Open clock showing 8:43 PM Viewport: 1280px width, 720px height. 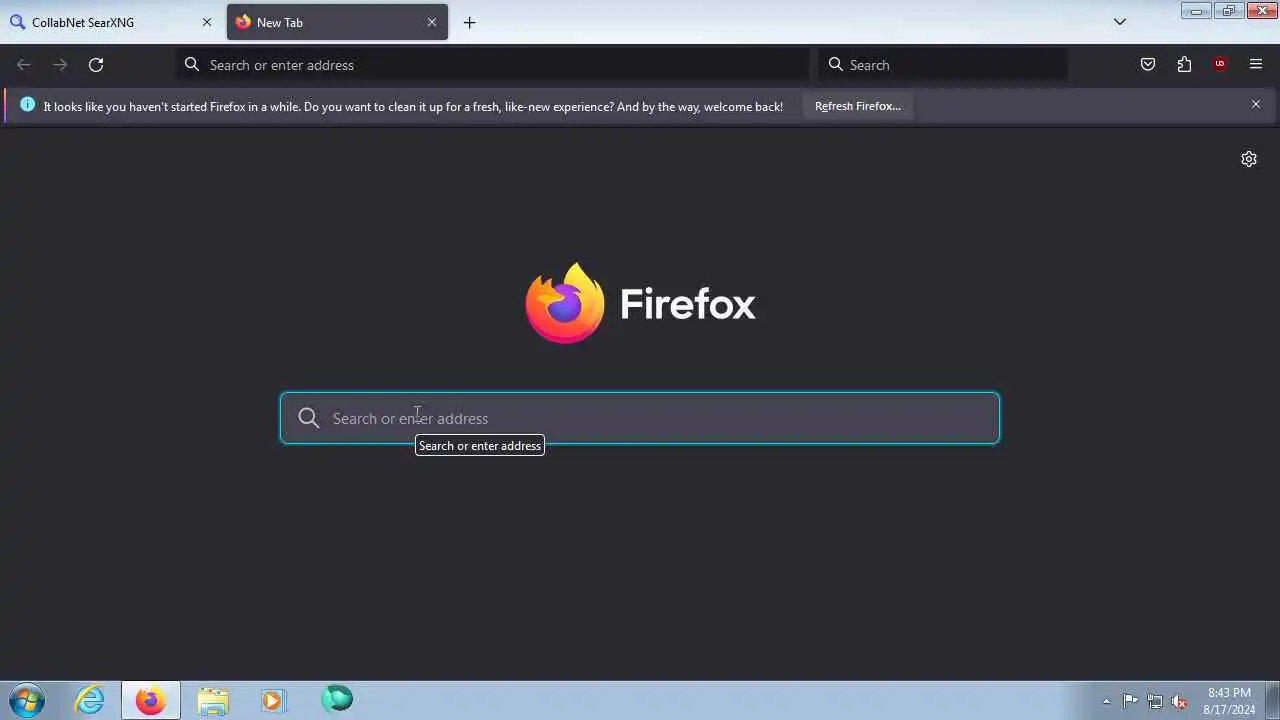[x=1229, y=701]
